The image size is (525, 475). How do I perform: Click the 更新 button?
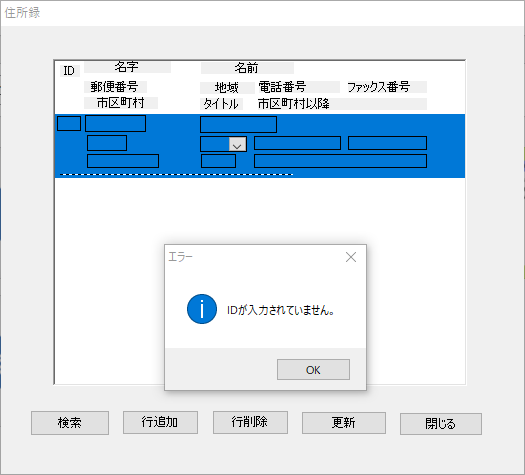344,423
